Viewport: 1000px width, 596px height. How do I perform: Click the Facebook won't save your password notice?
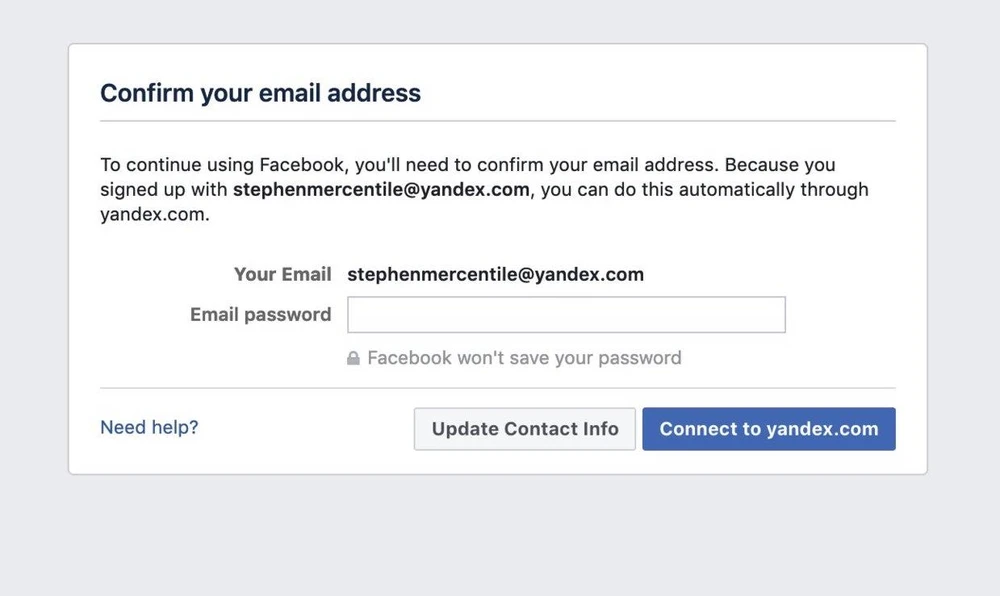point(524,358)
